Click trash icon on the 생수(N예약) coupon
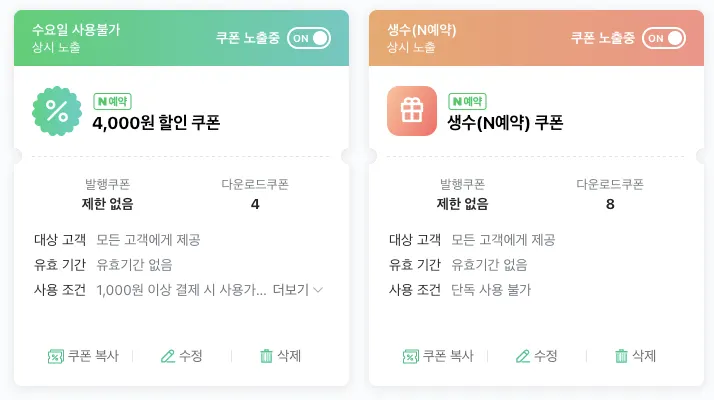Image resolution: width=714 pixels, height=400 pixels. 621,356
